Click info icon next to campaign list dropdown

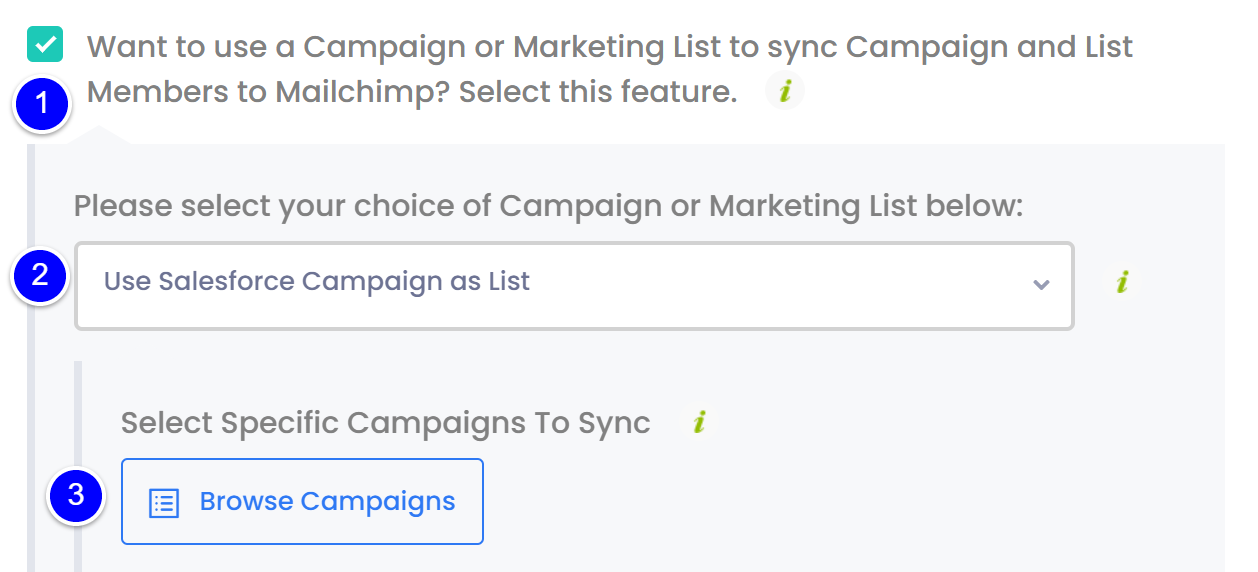click(x=1121, y=284)
